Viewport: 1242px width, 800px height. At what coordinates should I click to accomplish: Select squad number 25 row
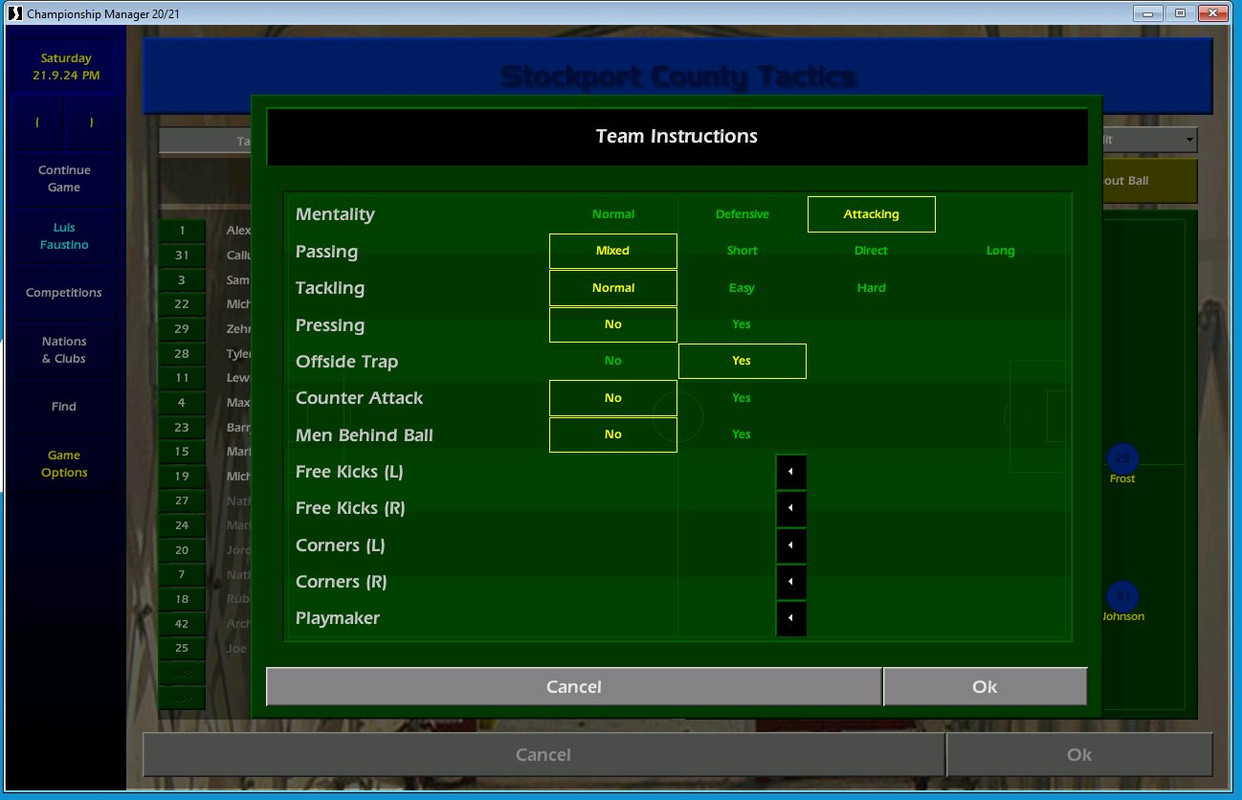point(182,648)
